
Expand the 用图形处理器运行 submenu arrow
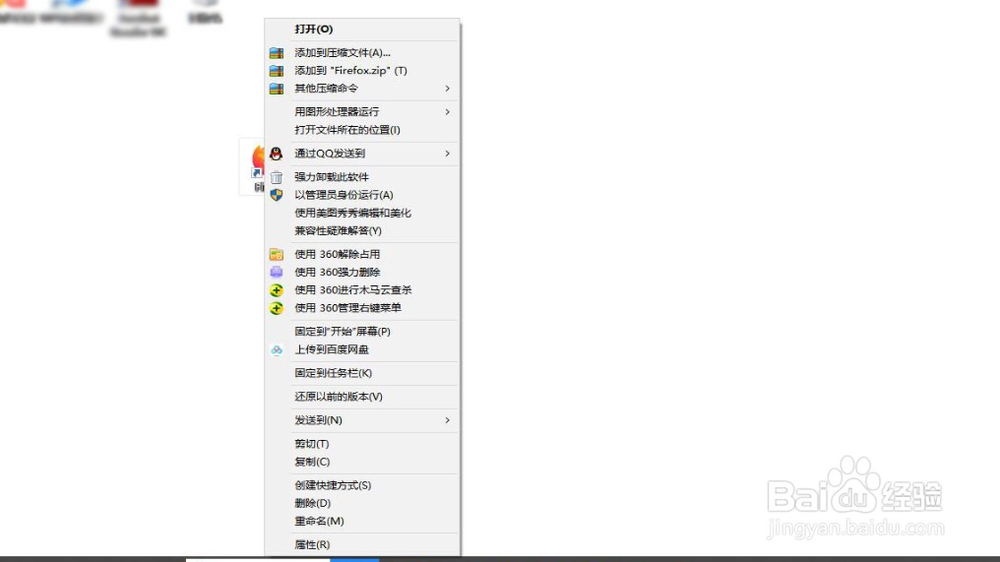tap(447, 112)
